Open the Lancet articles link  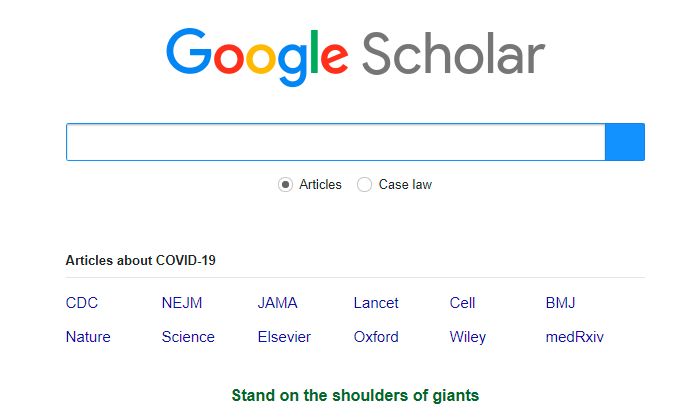[376, 303]
